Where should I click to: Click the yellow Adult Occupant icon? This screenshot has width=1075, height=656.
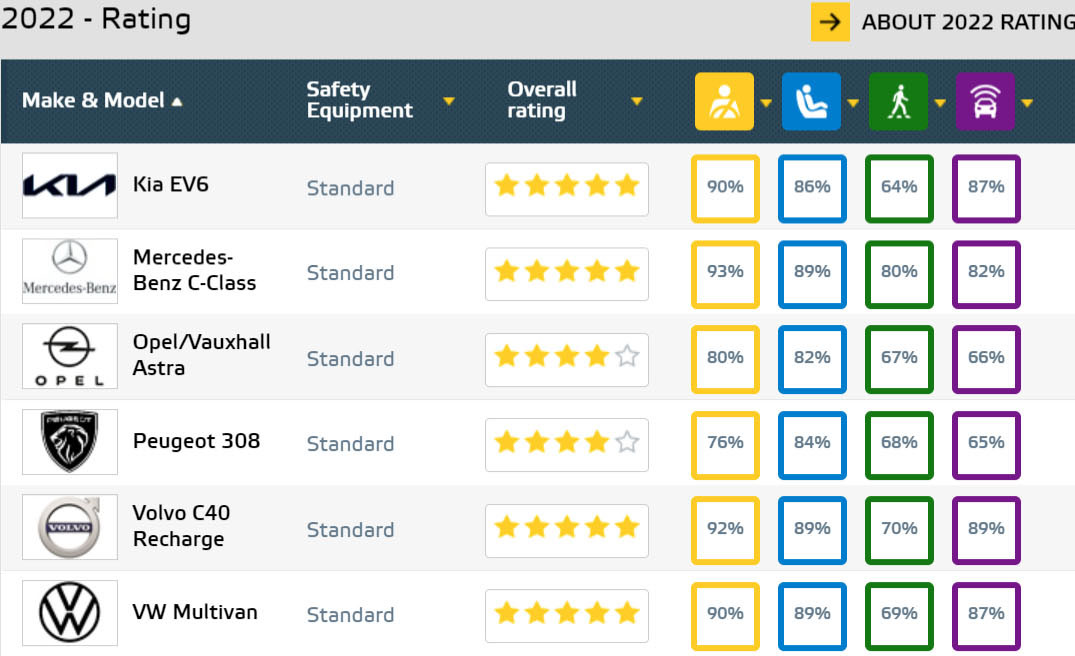(x=725, y=101)
